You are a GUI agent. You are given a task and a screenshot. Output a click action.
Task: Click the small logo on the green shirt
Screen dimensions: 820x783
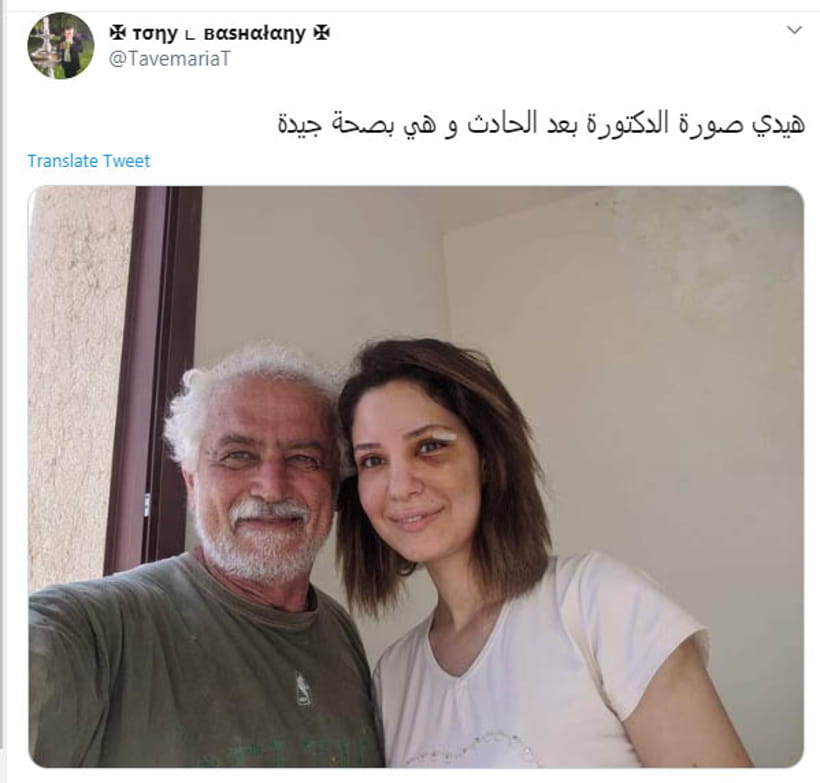(x=303, y=688)
